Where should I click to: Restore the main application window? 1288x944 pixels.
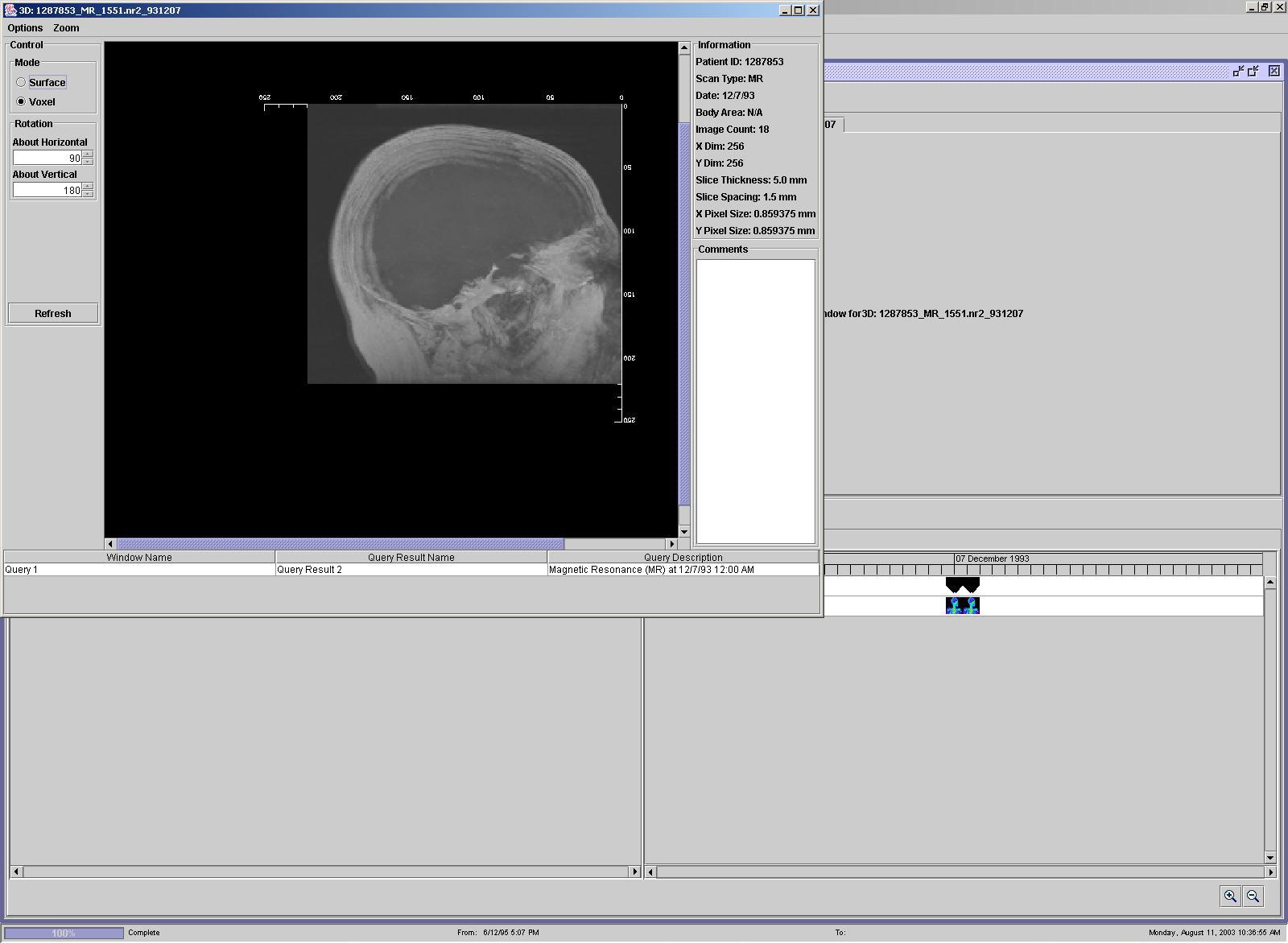point(1265,6)
